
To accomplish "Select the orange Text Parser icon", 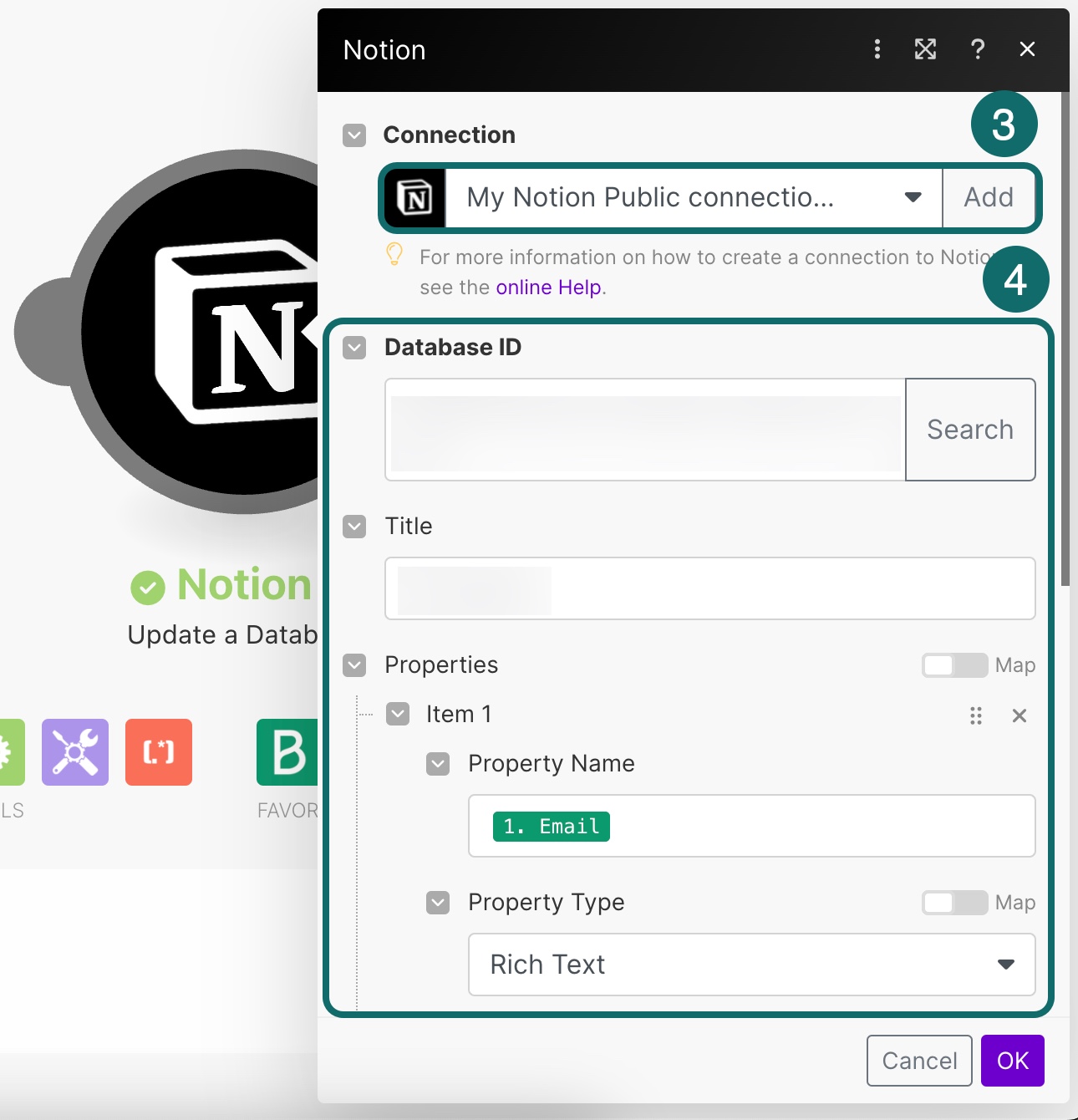I will point(159,752).
